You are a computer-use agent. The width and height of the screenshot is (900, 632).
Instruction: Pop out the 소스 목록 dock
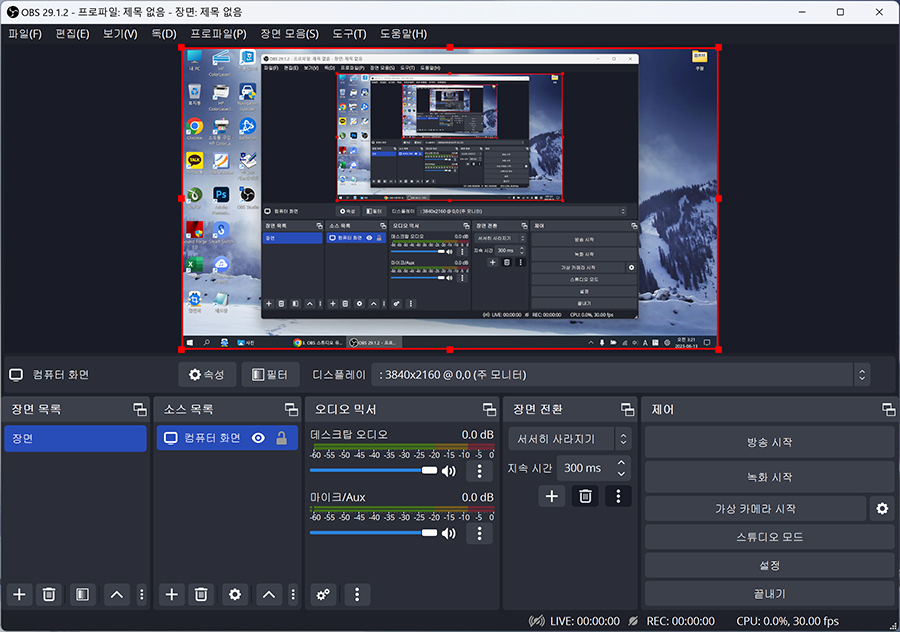click(x=292, y=409)
